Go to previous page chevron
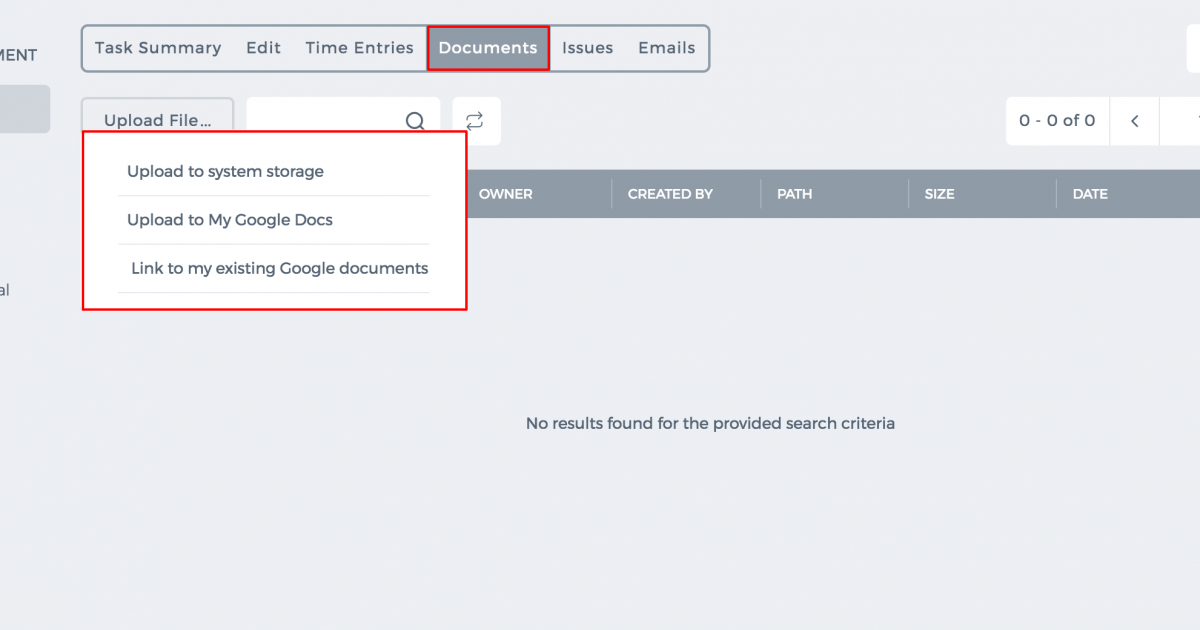Image resolution: width=1200 pixels, height=630 pixels. 1135,121
